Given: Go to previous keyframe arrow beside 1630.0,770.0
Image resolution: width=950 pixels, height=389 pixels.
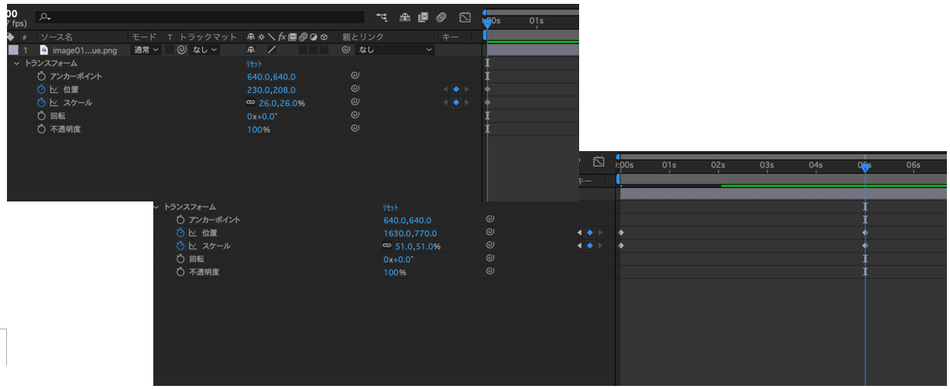Looking at the screenshot, I should tap(579, 233).
